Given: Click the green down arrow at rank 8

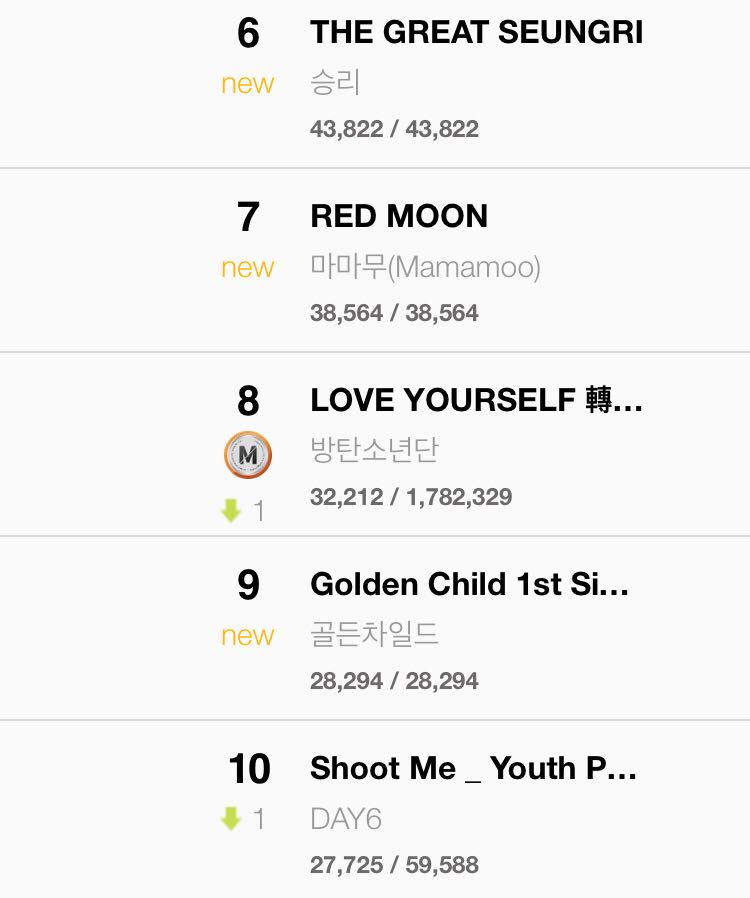Looking at the screenshot, I should coord(231,510).
